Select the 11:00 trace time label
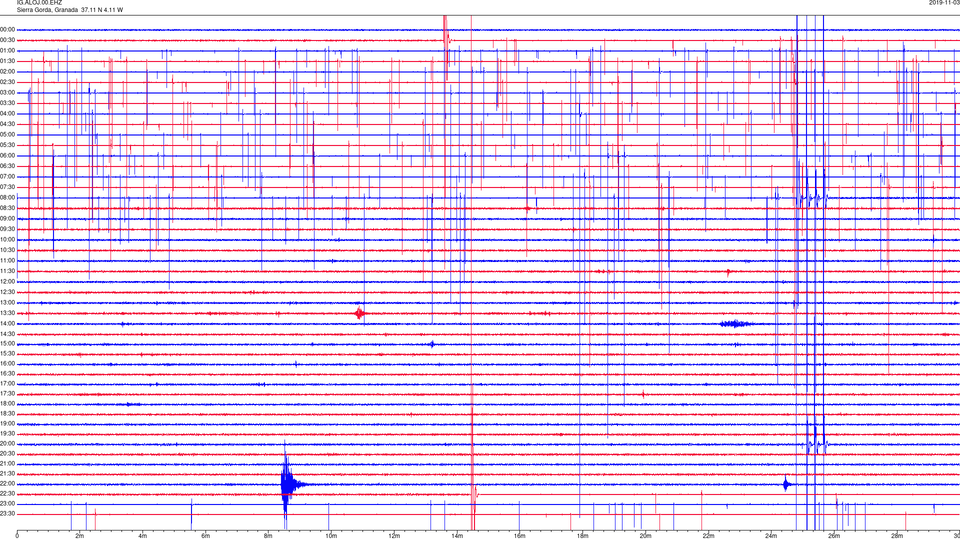Viewport: 960px width, 540px height. (x=8, y=260)
